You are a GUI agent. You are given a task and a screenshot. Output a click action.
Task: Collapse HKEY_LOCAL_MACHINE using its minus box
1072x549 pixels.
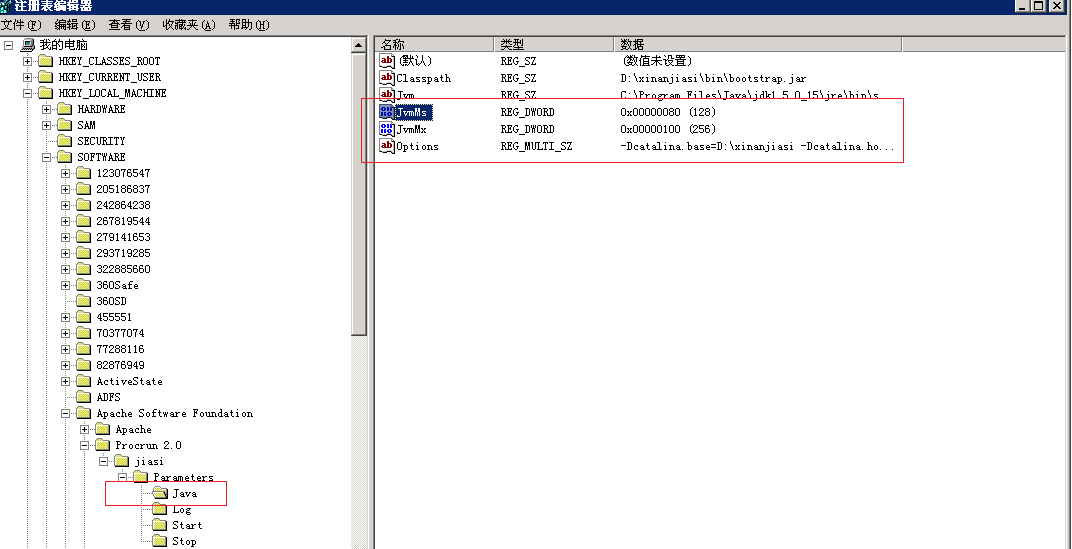(x=27, y=93)
